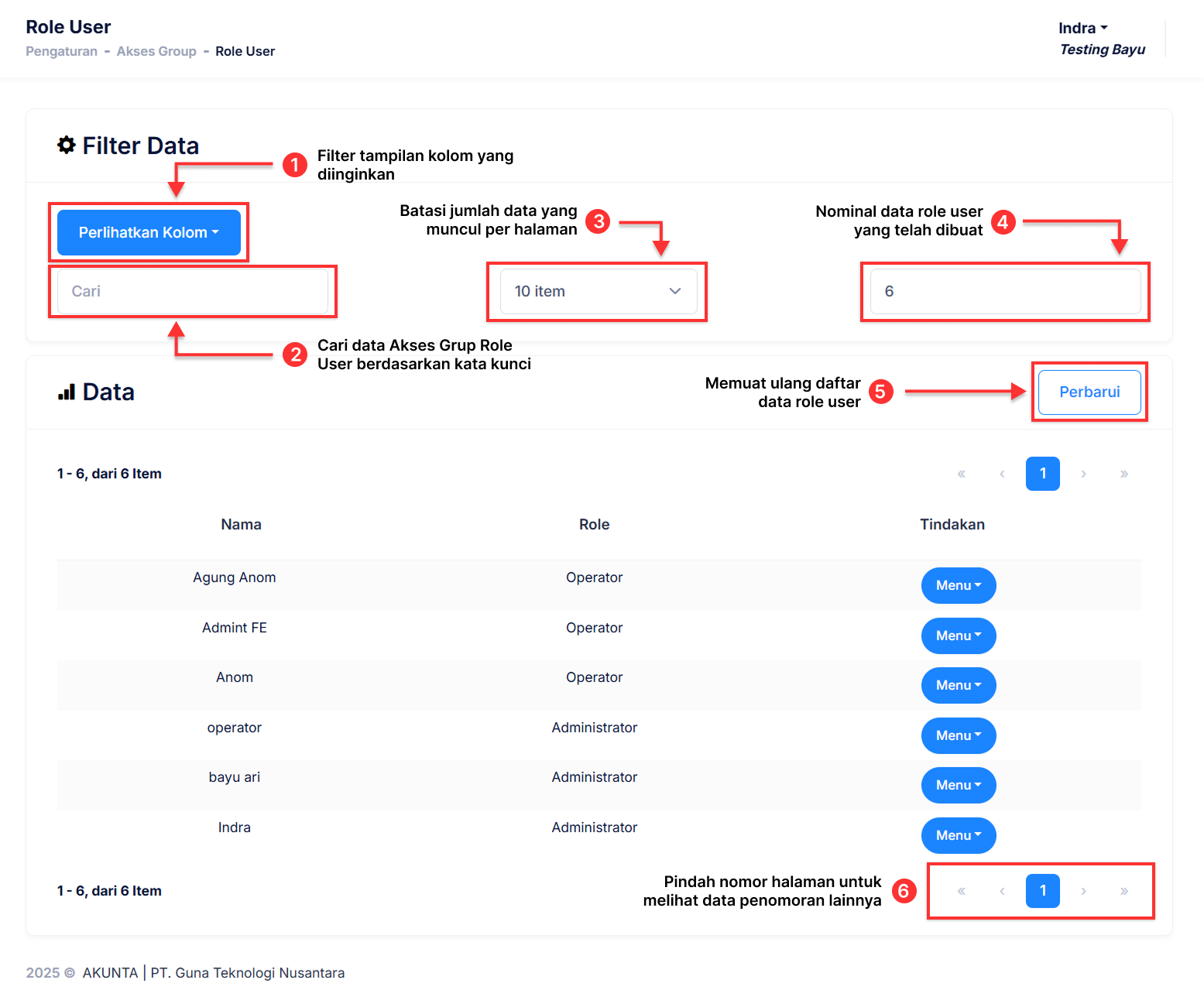Click bottom double-left first page arrow

tap(962, 891)
